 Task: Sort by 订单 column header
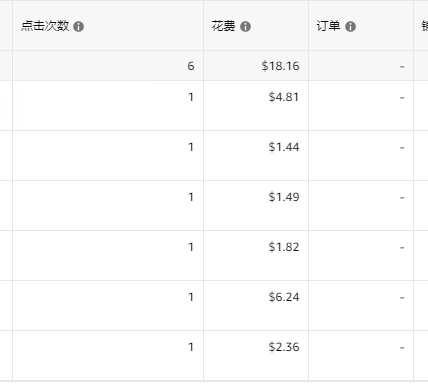328,26
